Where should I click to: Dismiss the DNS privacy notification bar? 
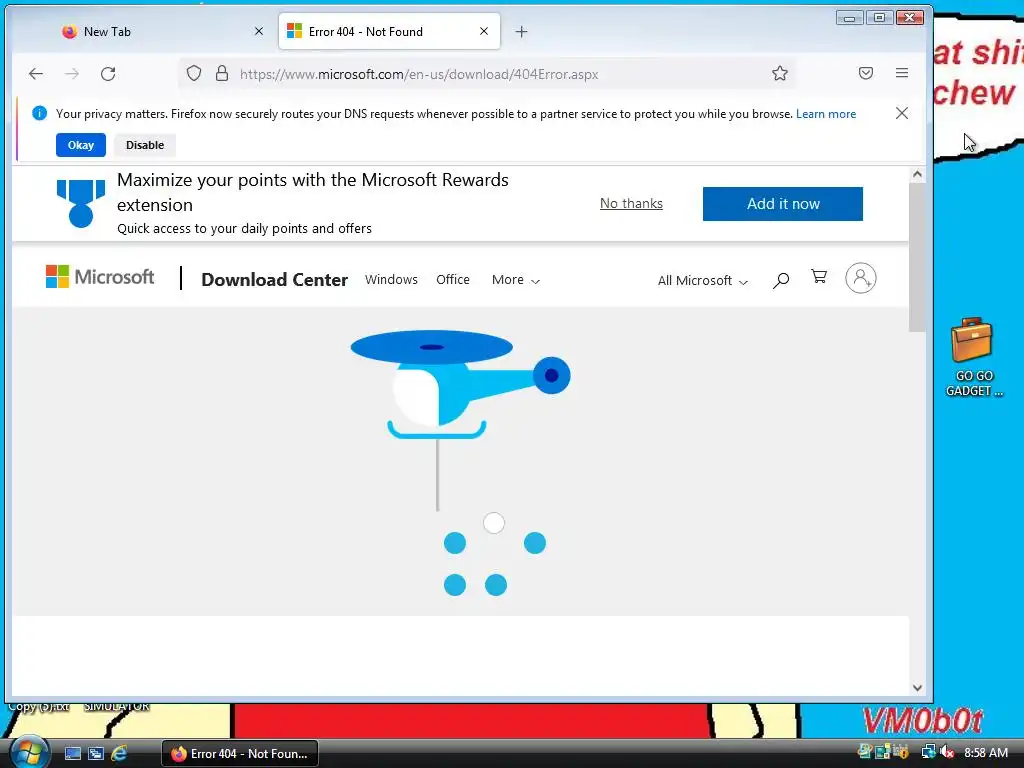(x=902, y=113)
